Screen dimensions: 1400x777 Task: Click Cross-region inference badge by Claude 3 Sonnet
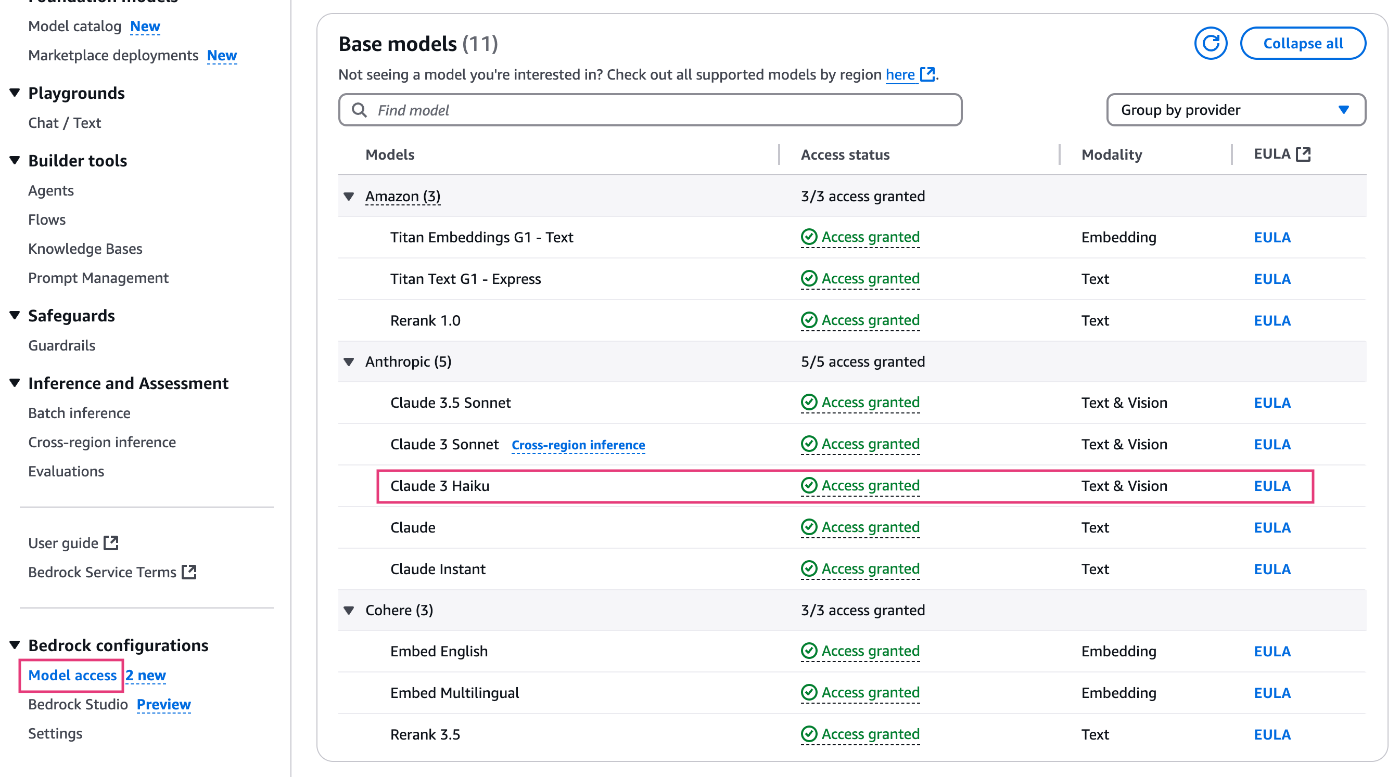click(578, 445)
